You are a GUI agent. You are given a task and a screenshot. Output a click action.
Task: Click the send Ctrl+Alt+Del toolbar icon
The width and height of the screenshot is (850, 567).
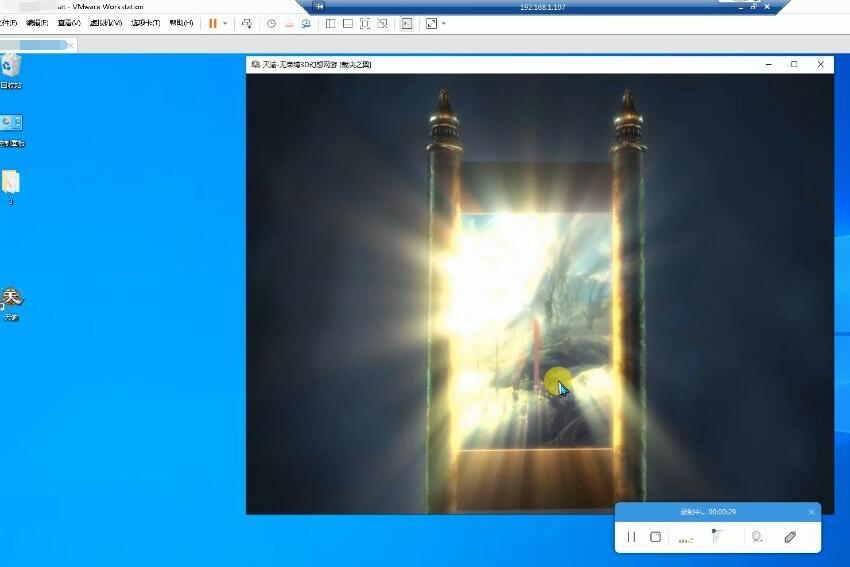click(247, 23)
